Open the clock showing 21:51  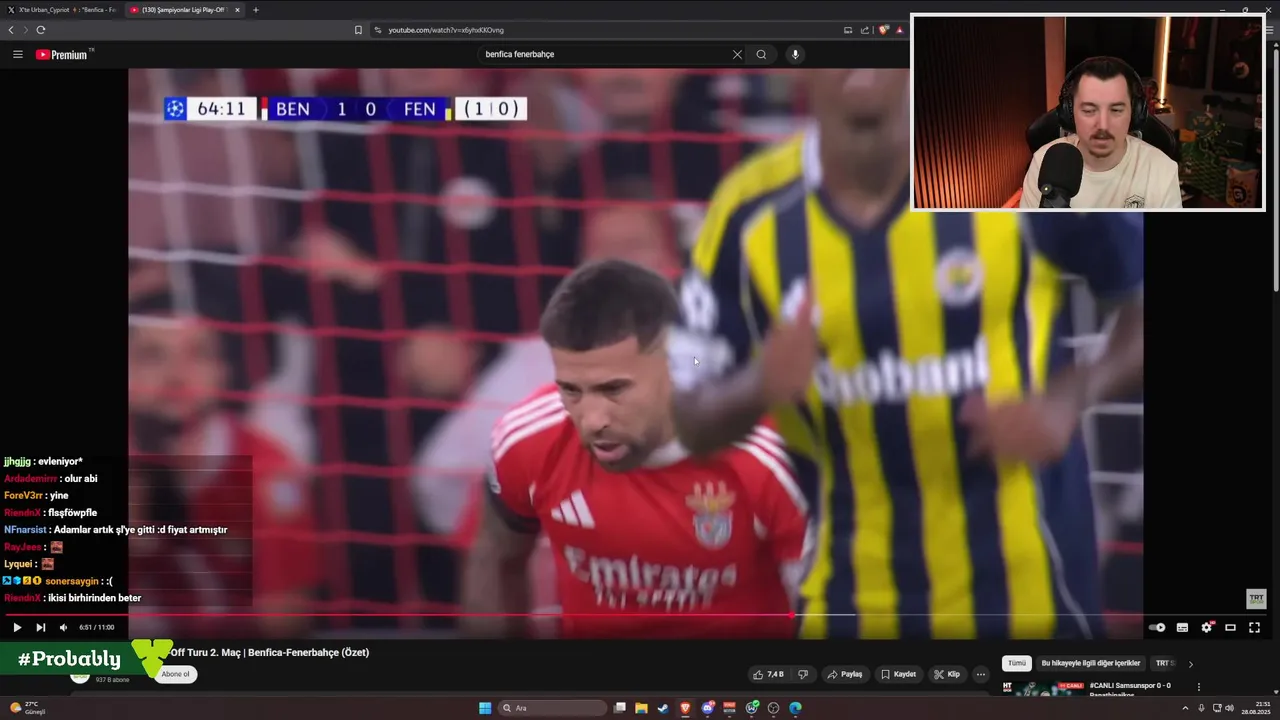click(1255, 708)
